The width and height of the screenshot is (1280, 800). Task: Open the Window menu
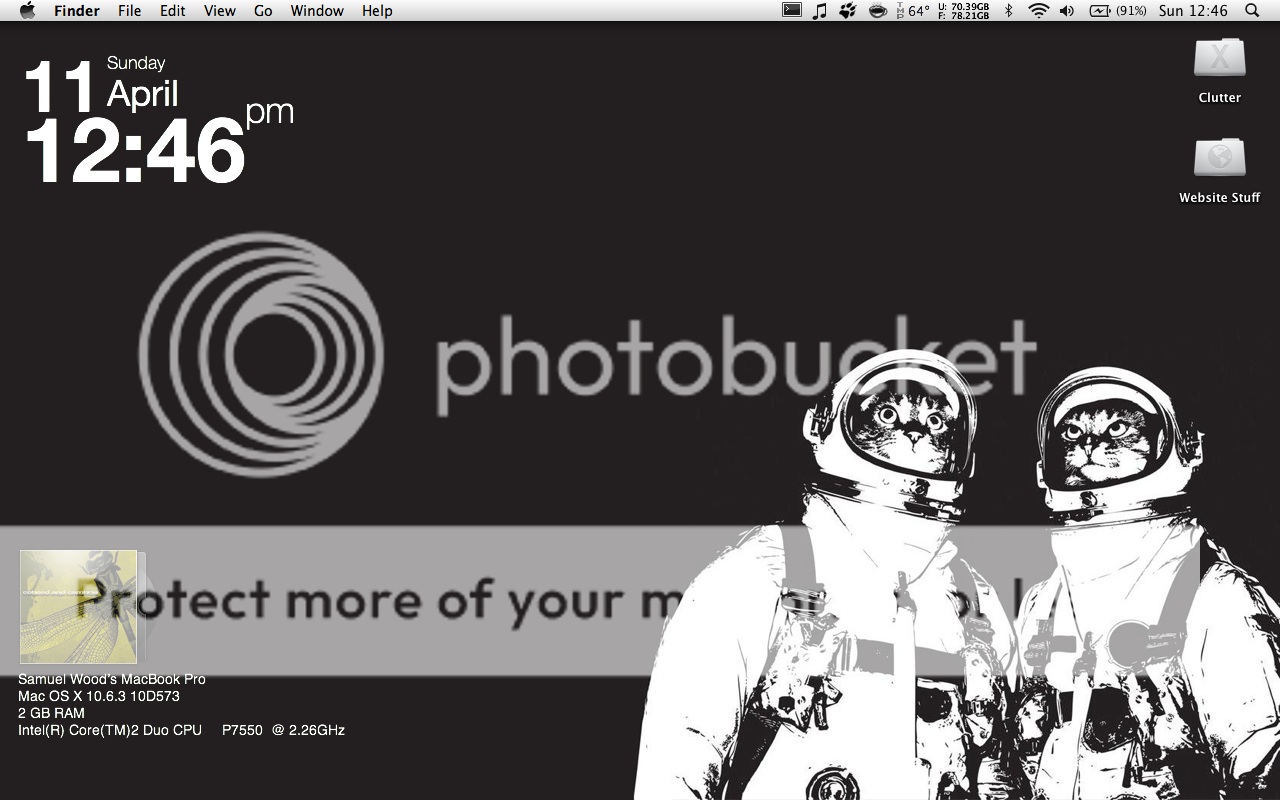[317, 11]
